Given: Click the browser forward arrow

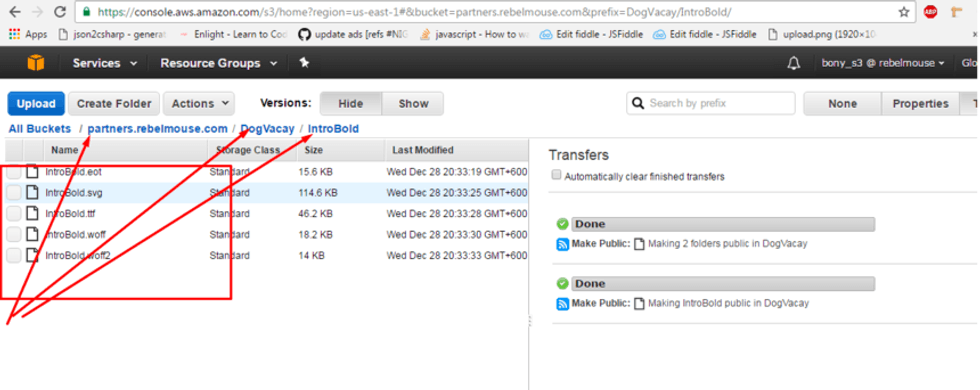Looking at the screenshot, I should [x=37, y=12].
